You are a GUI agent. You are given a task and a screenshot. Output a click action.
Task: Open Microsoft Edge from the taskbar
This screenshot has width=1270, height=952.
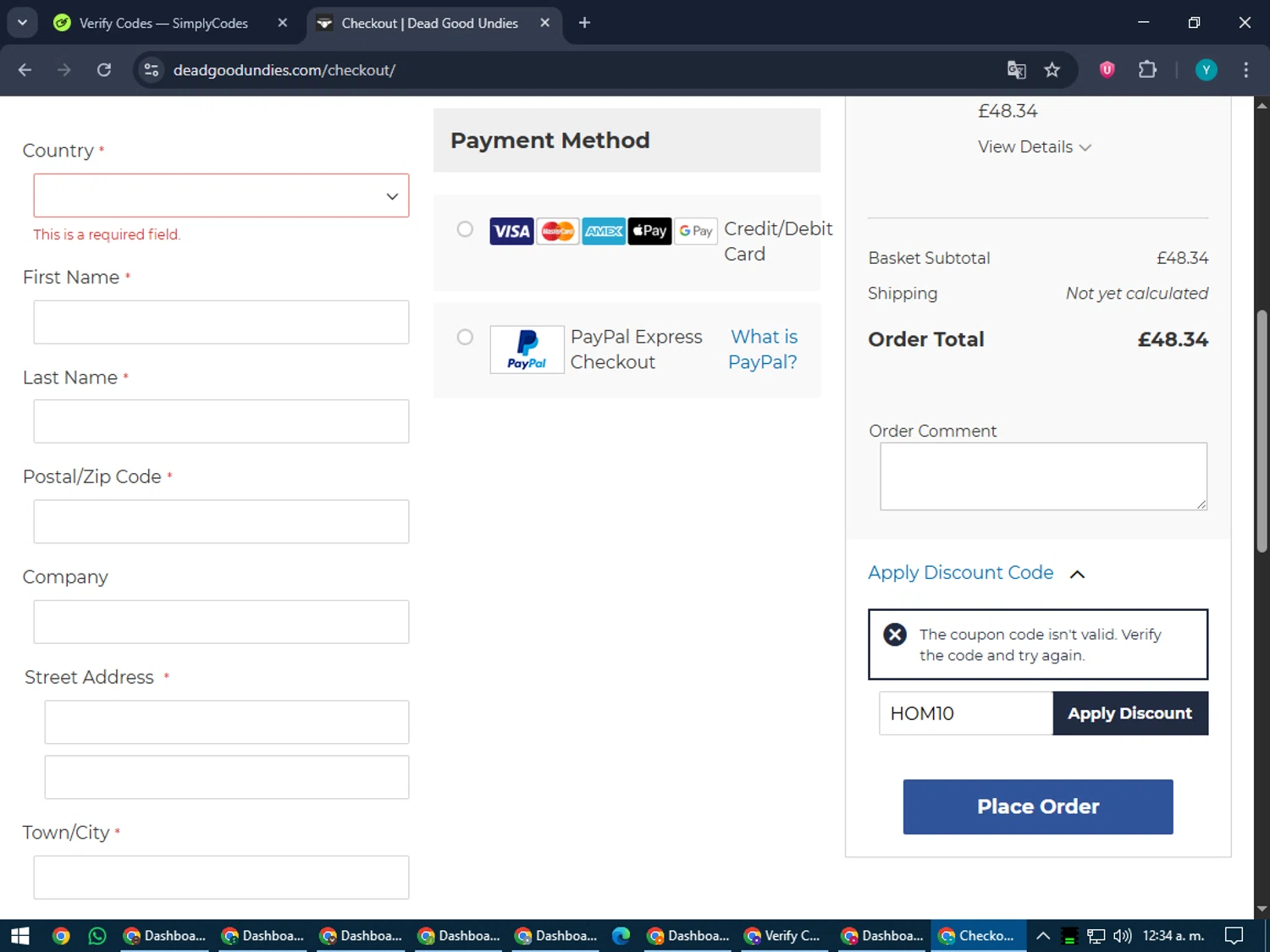(621, 936)
